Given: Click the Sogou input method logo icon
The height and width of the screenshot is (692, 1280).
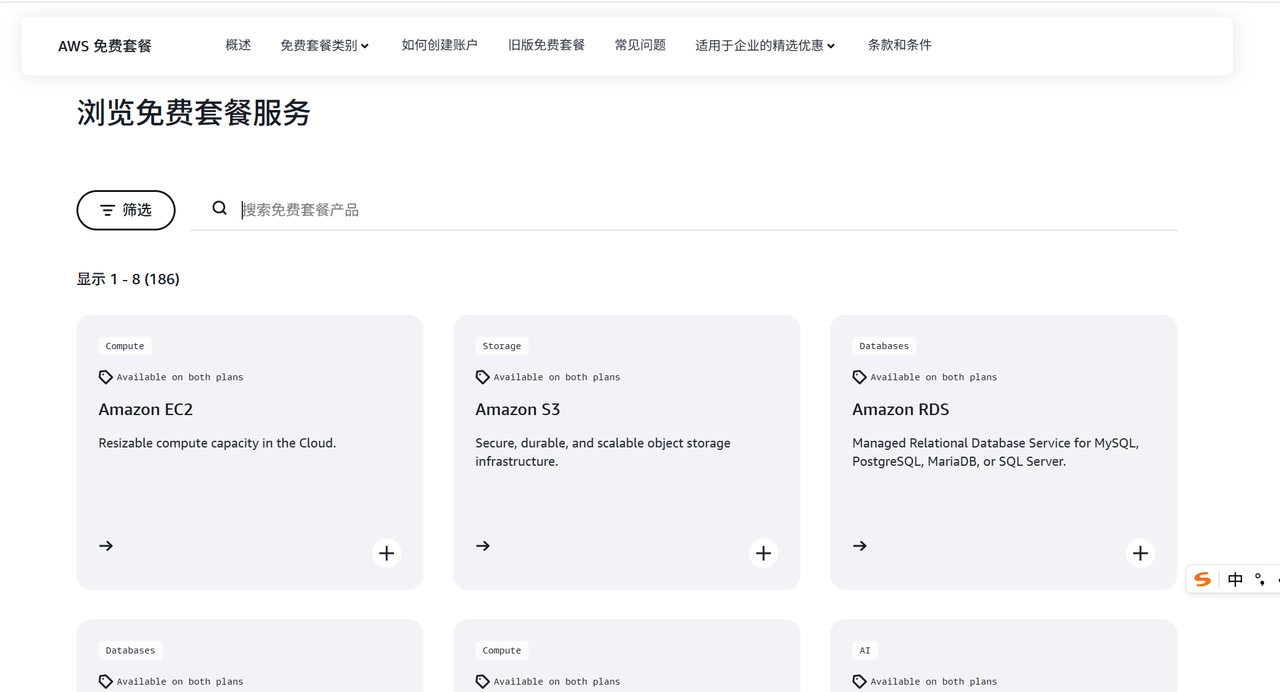Looking at the screenshot, I should pyautogui.click(x=1202, y=579).
